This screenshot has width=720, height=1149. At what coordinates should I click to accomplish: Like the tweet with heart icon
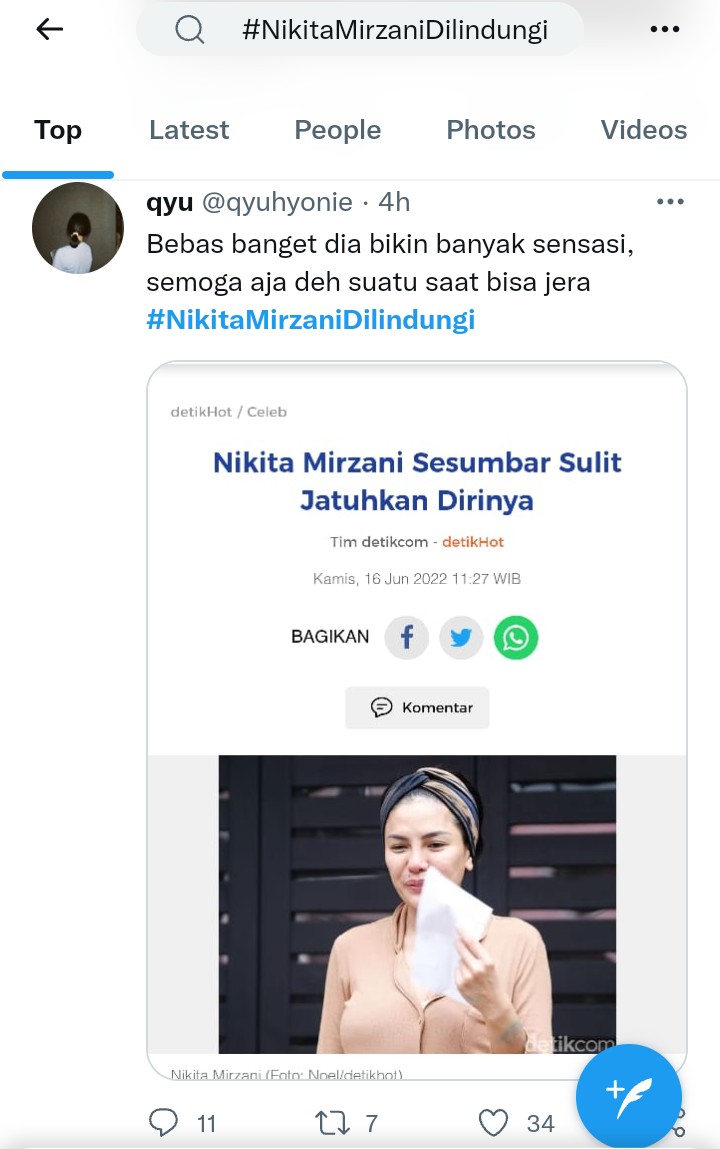(x=494, y=1123)
